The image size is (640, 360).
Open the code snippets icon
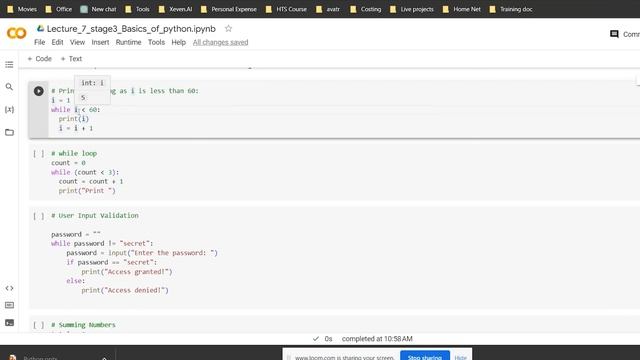tap(9, 288)
